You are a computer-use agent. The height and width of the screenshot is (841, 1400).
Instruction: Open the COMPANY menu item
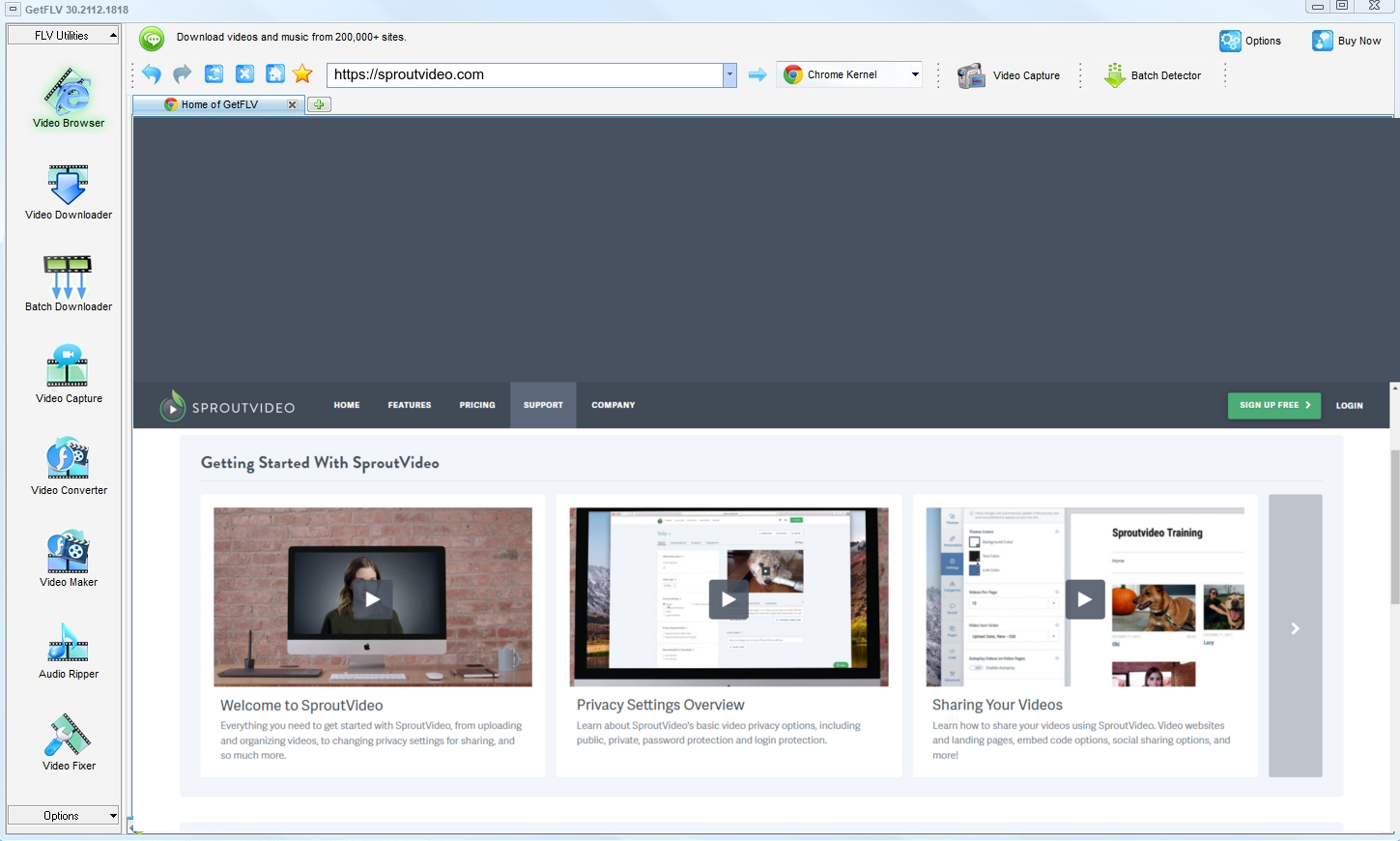click(614, 405)
